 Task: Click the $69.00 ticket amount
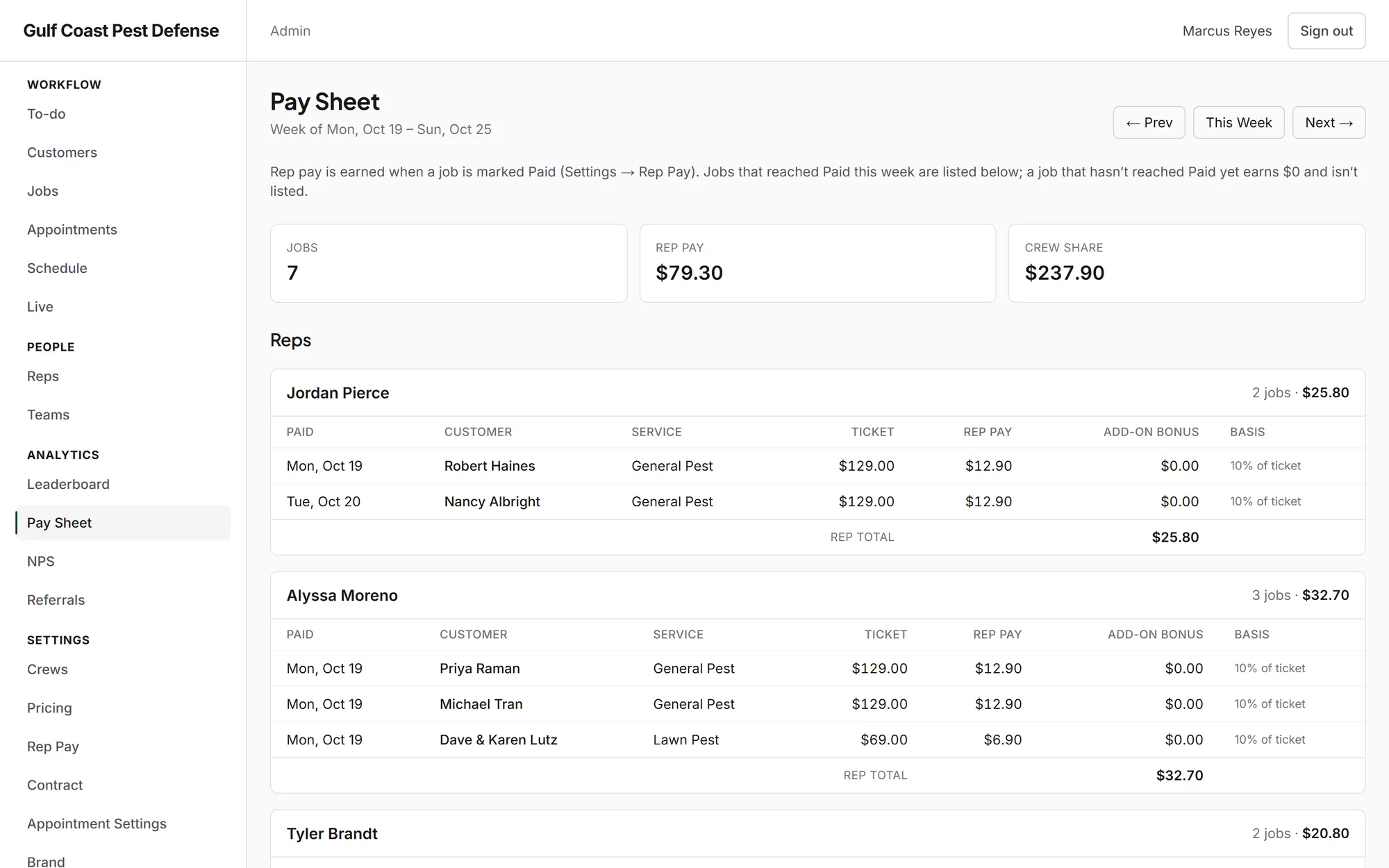[883, 740]
